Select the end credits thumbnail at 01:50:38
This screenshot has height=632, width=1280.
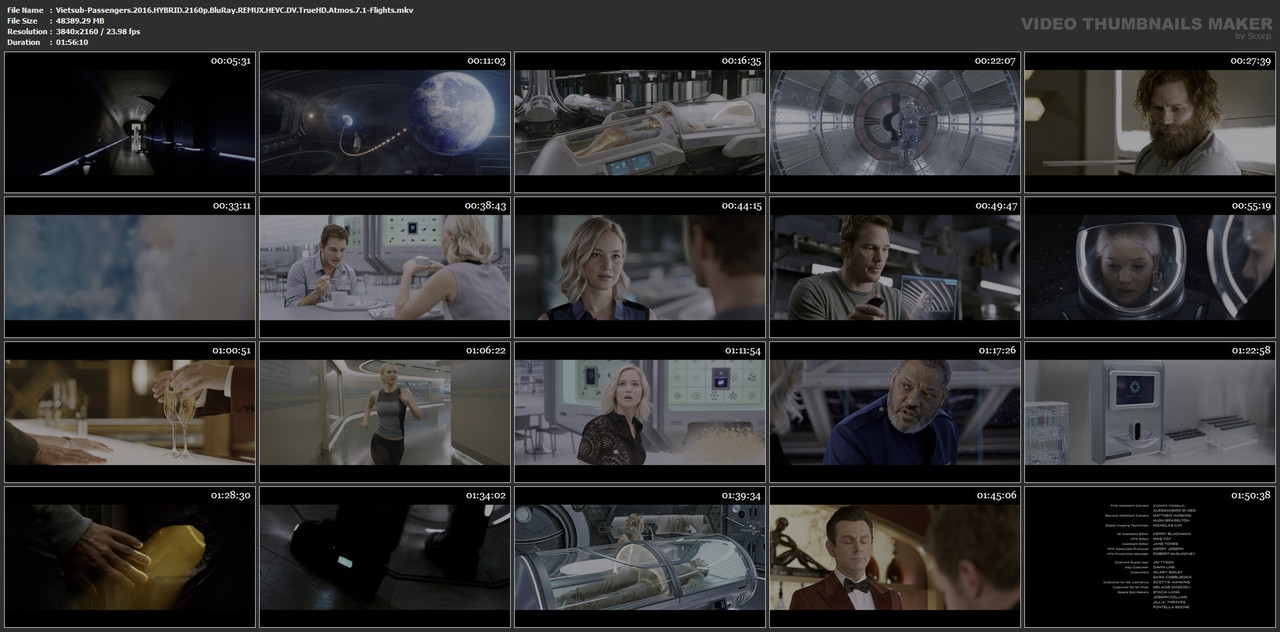(x=1150, y=556)
